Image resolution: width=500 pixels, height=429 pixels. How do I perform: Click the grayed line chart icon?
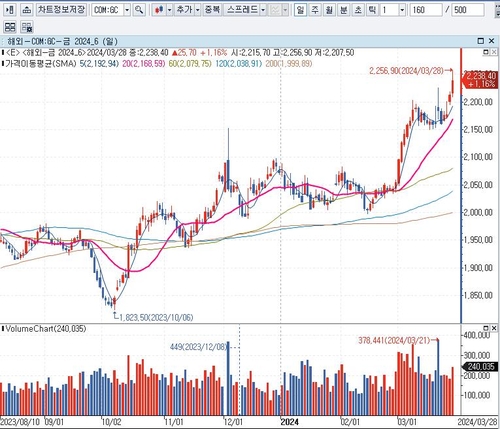275,10
